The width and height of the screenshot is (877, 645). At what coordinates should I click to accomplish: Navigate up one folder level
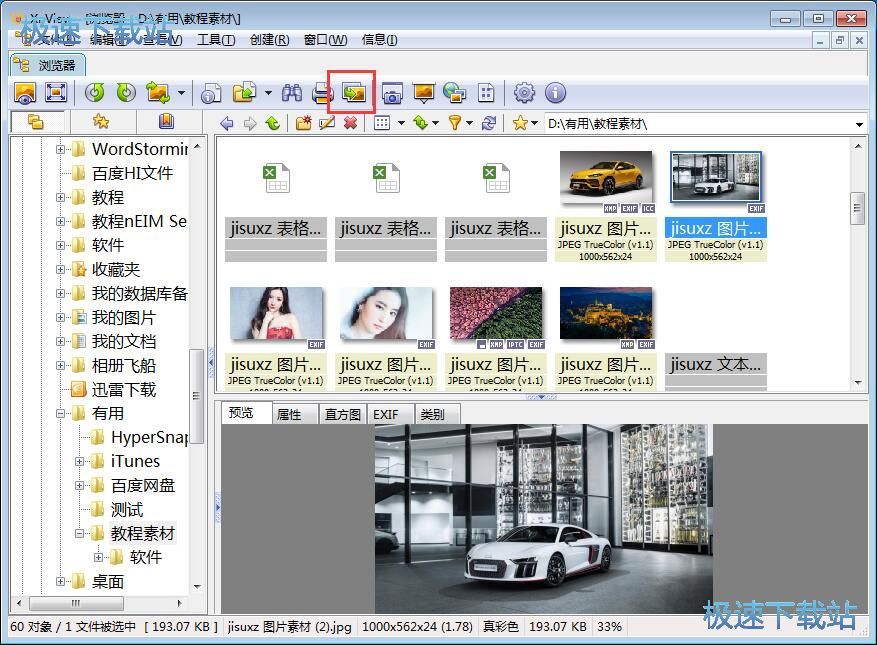coord(271,123)
